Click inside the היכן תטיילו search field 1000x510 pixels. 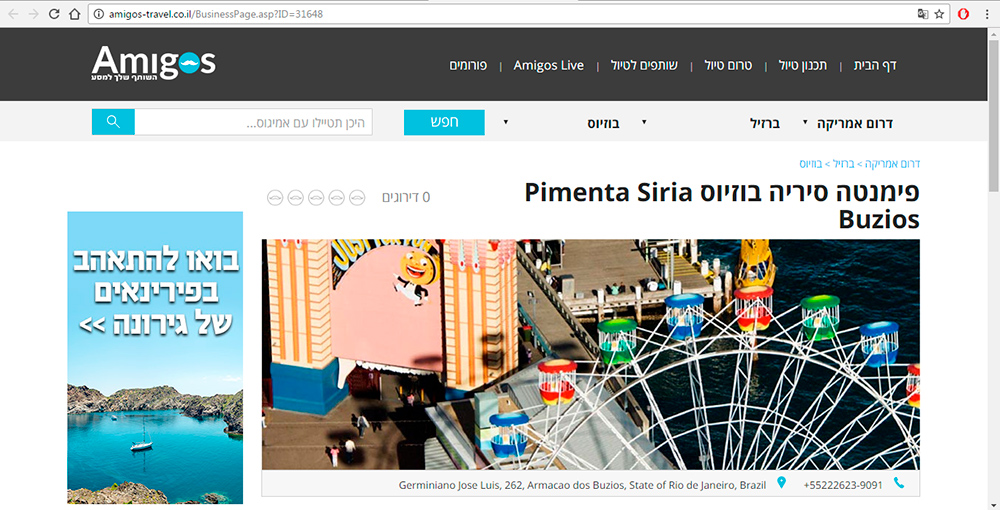pyautogui.click(x=253, y=122)
